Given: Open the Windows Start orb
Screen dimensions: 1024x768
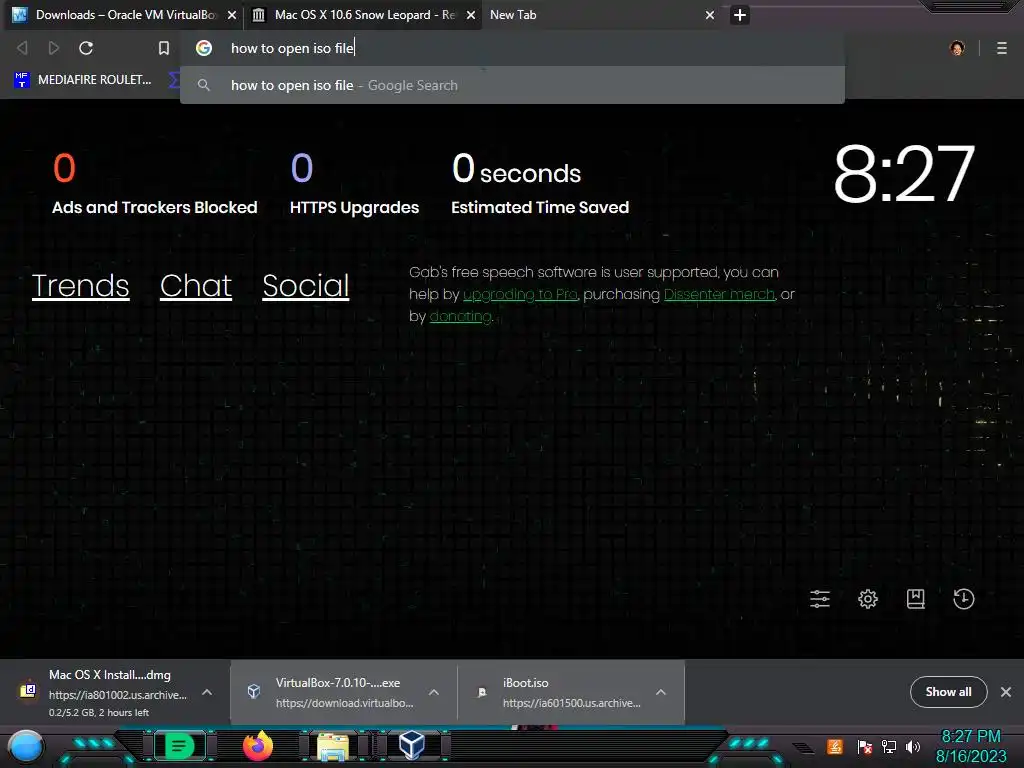Looking at the screenshot, I should [x=26, y=747].
